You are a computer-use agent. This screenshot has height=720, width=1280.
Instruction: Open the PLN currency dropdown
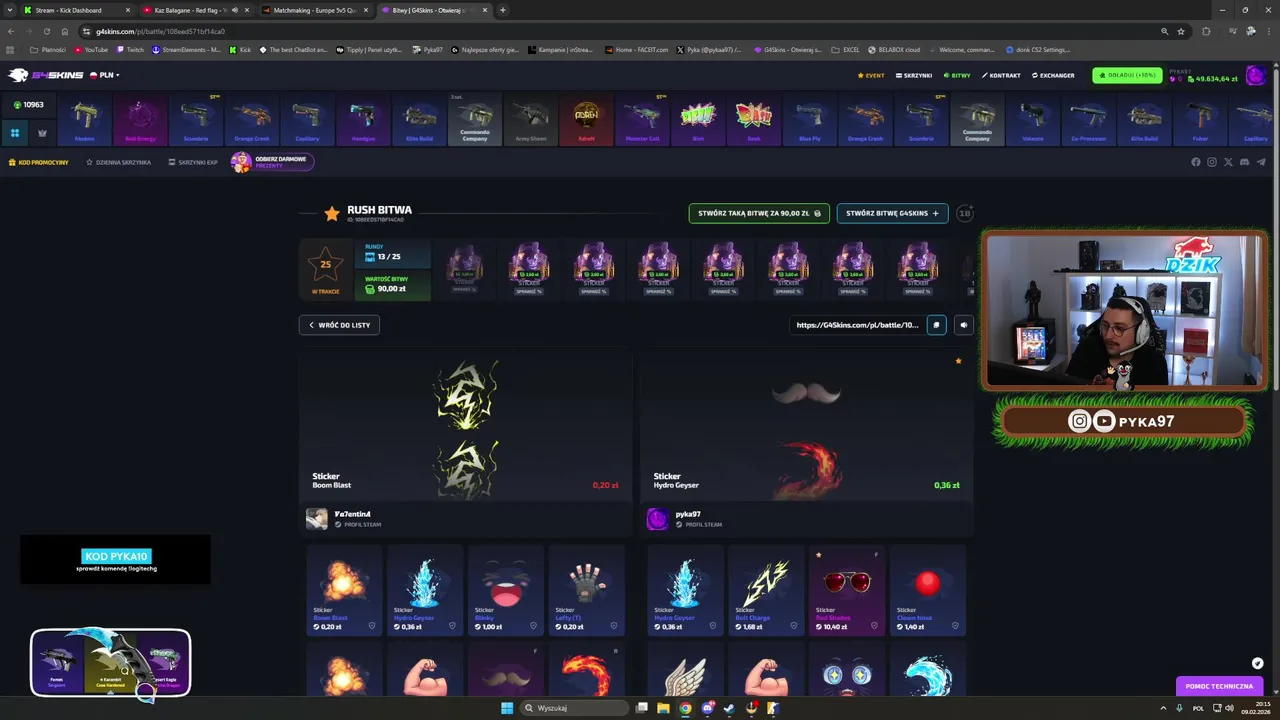[105, 75]
